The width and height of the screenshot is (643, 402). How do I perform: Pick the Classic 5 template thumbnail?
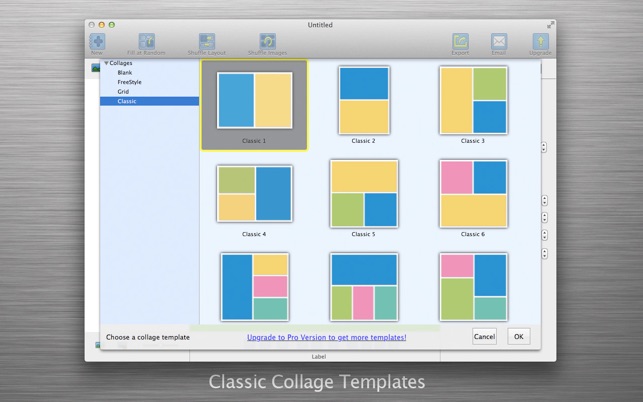tap(363, 193)
